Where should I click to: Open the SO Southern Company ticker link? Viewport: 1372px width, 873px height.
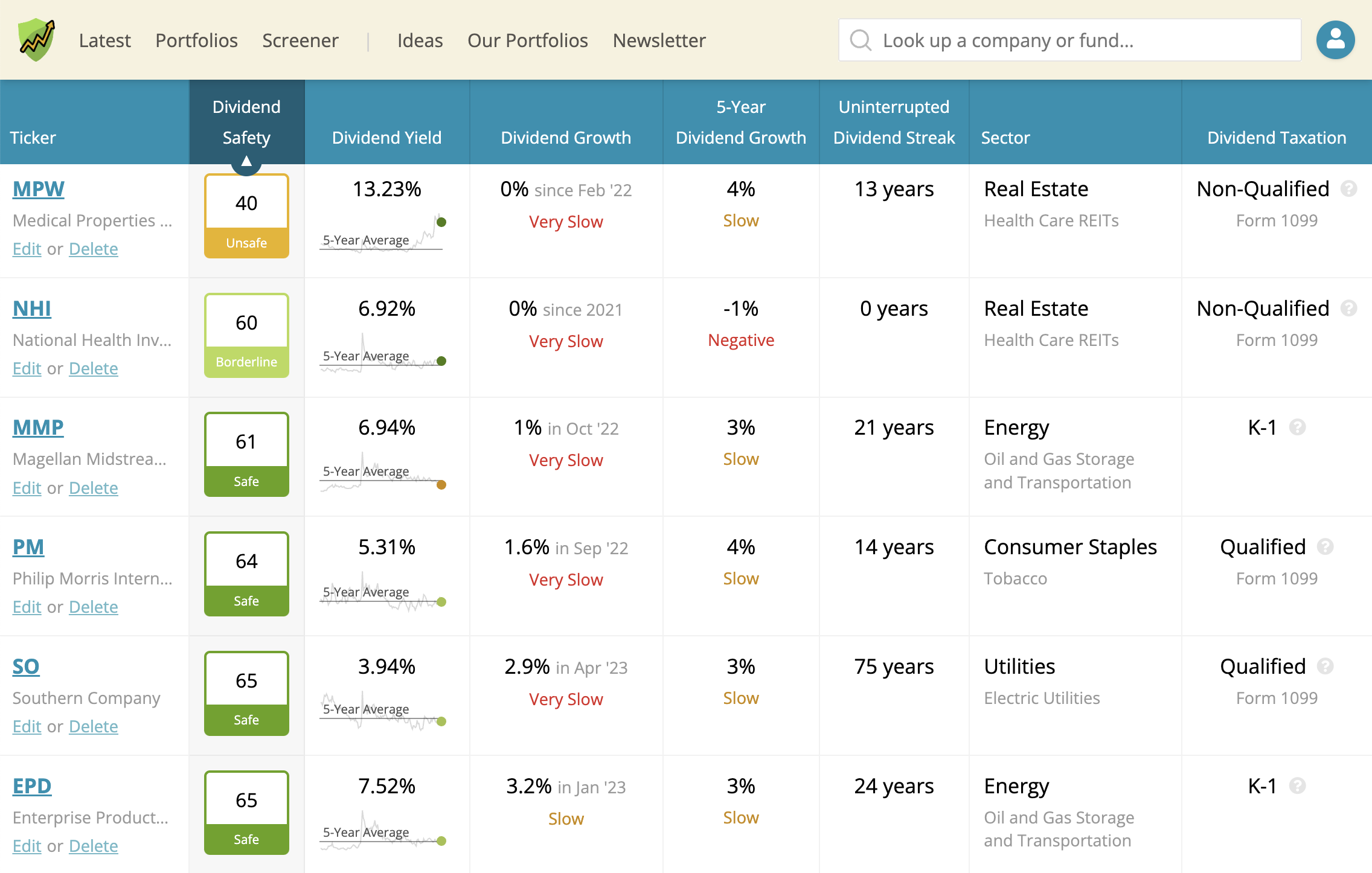point(25,666)
